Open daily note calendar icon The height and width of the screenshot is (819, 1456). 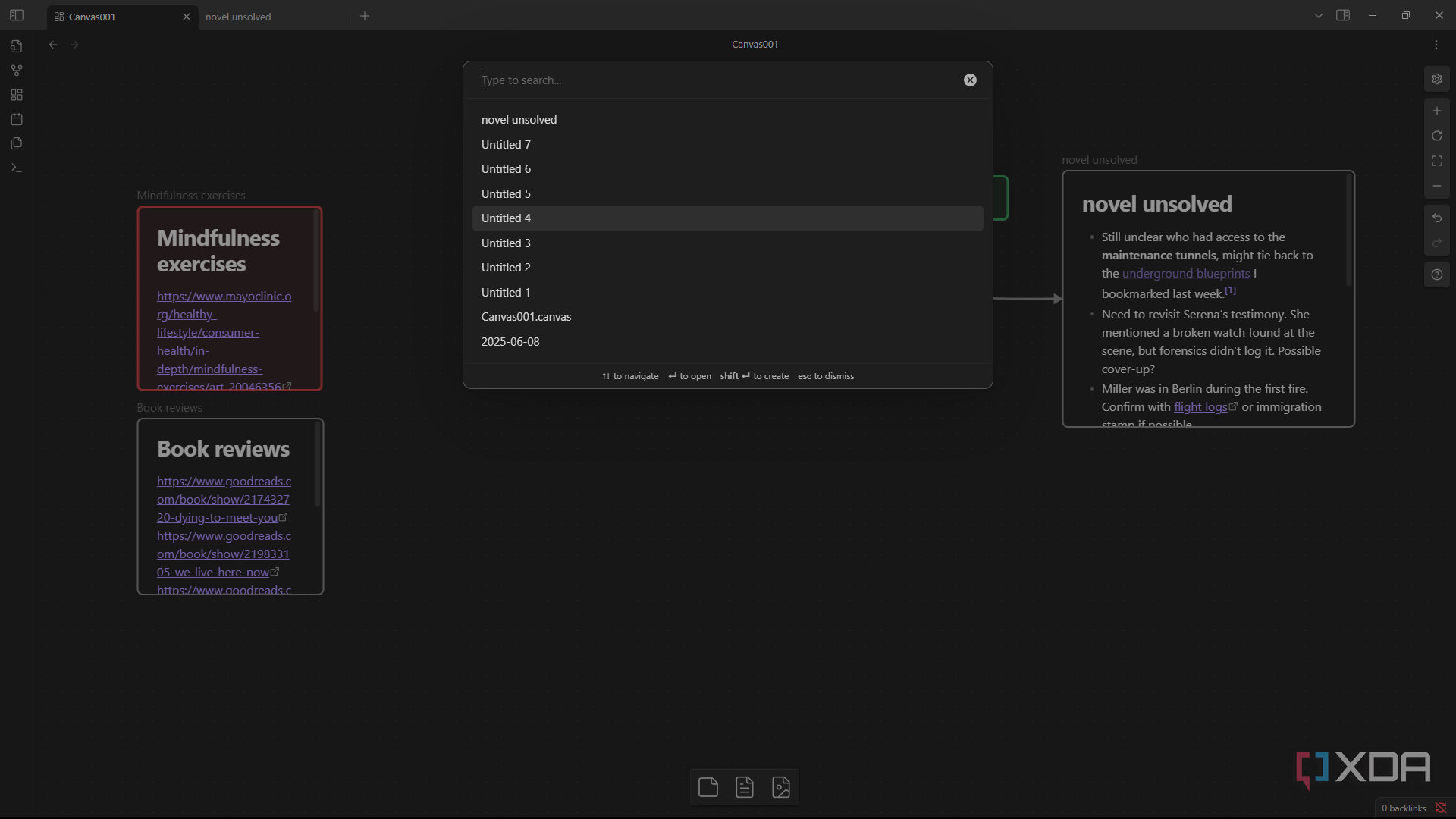(x=17, y=119)
